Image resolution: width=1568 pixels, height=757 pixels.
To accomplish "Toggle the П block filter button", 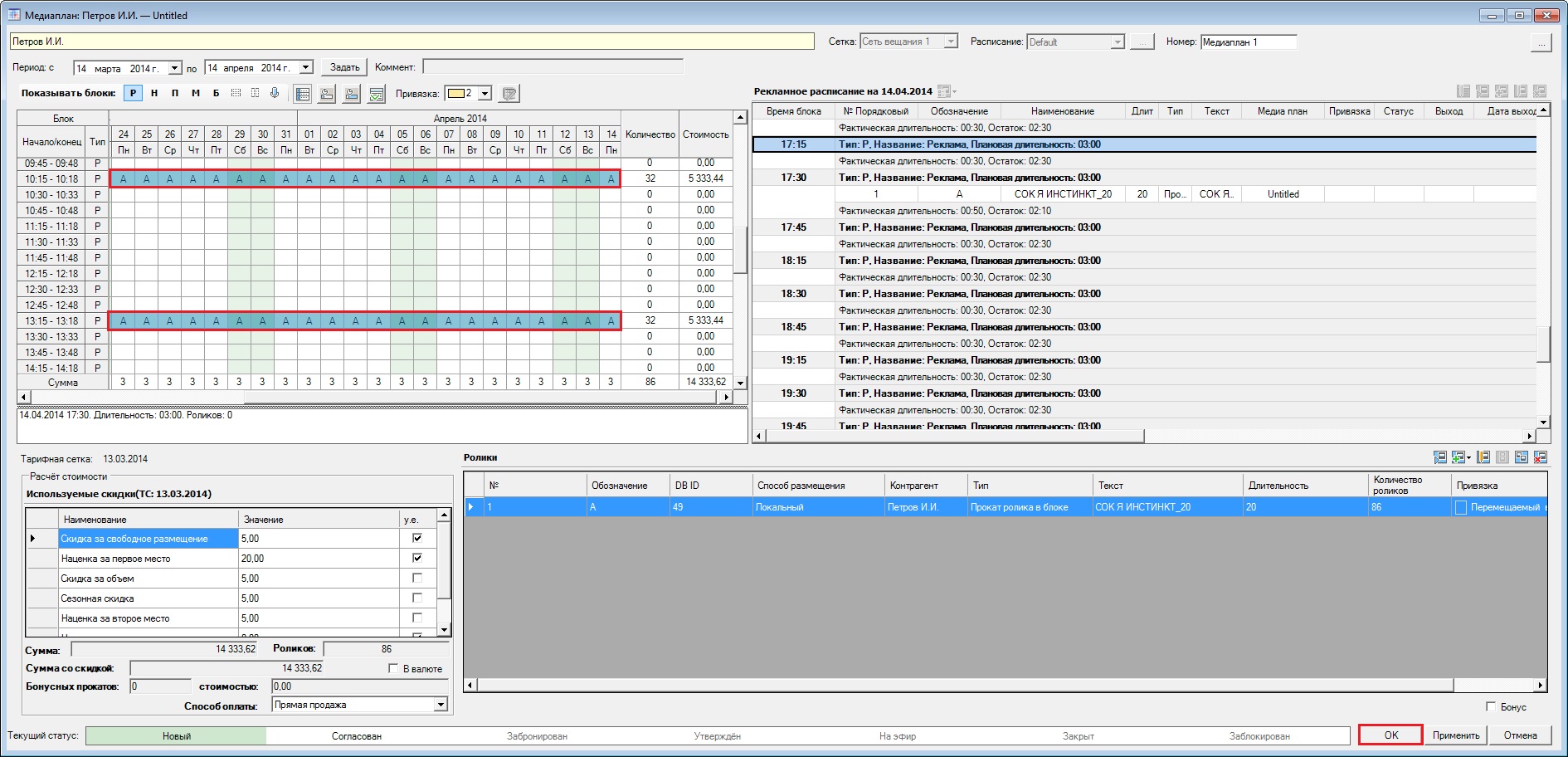I will 175,93.
